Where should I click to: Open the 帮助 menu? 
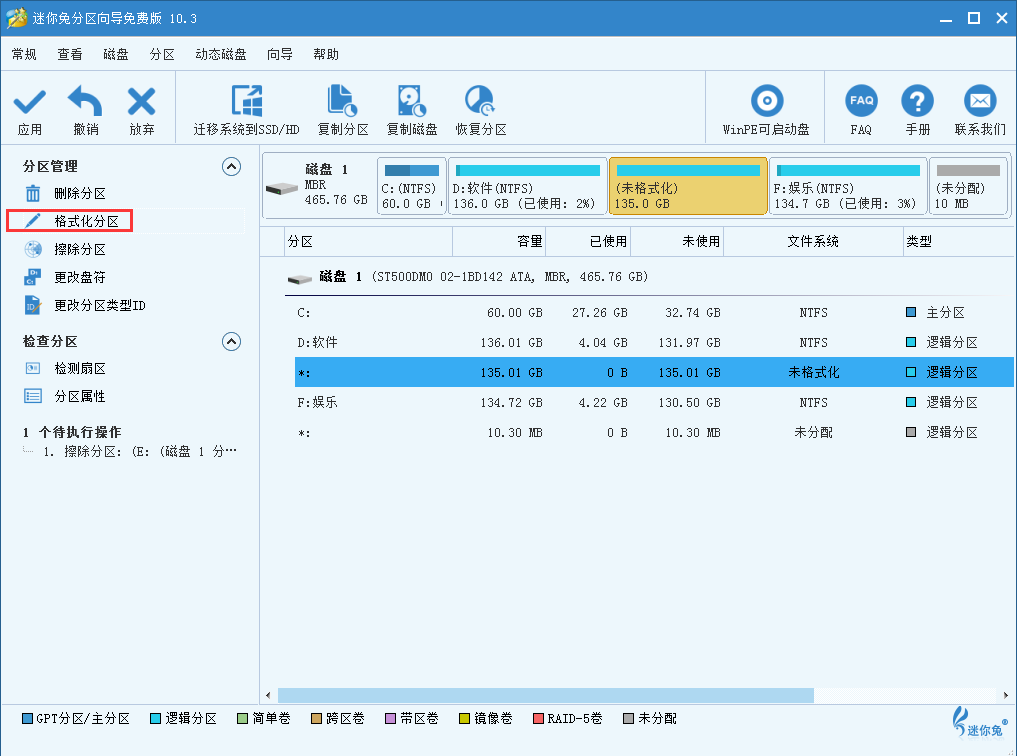326,54
